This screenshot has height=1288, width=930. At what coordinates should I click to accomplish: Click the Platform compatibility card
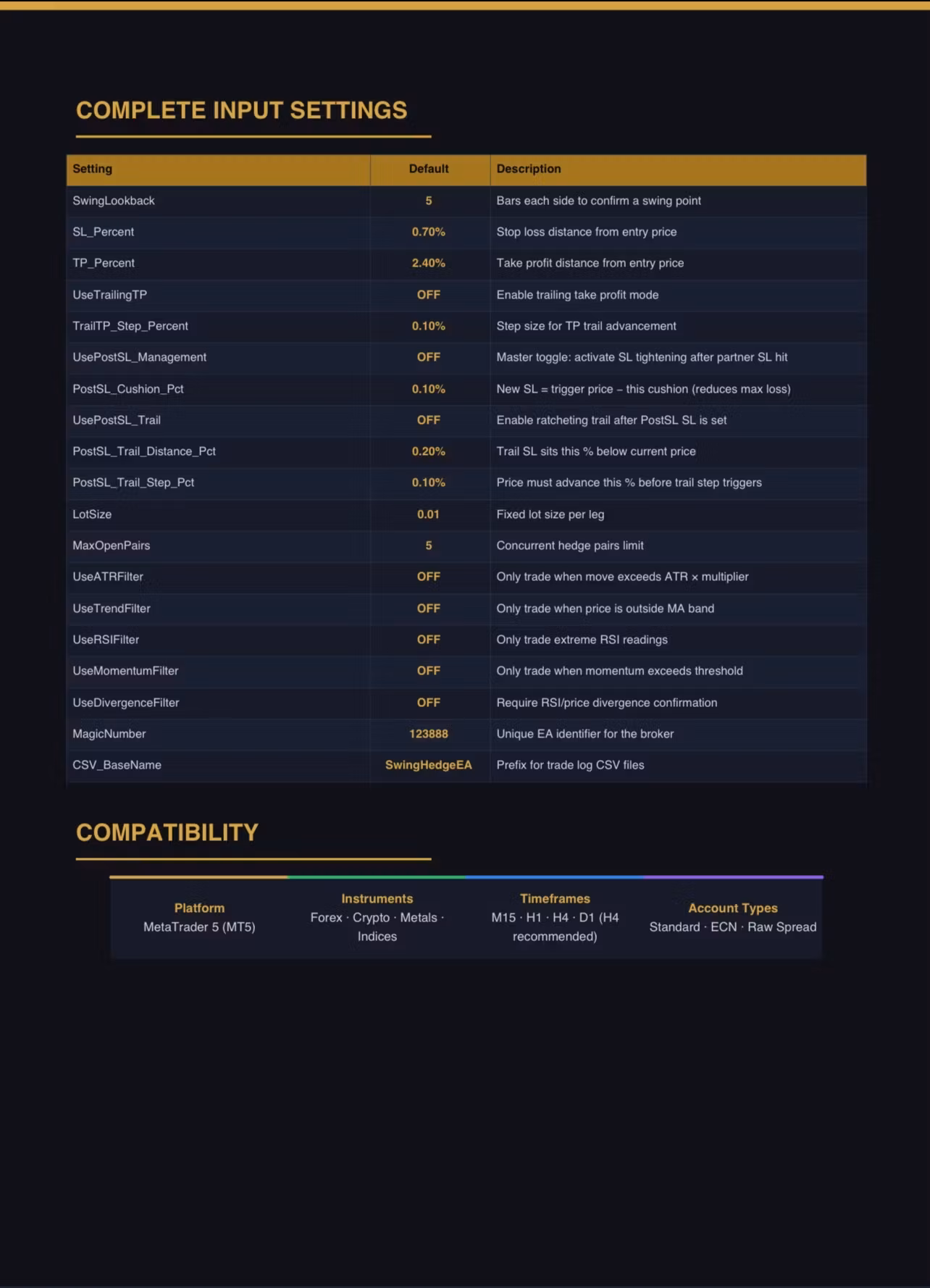(x=199, y=918)
